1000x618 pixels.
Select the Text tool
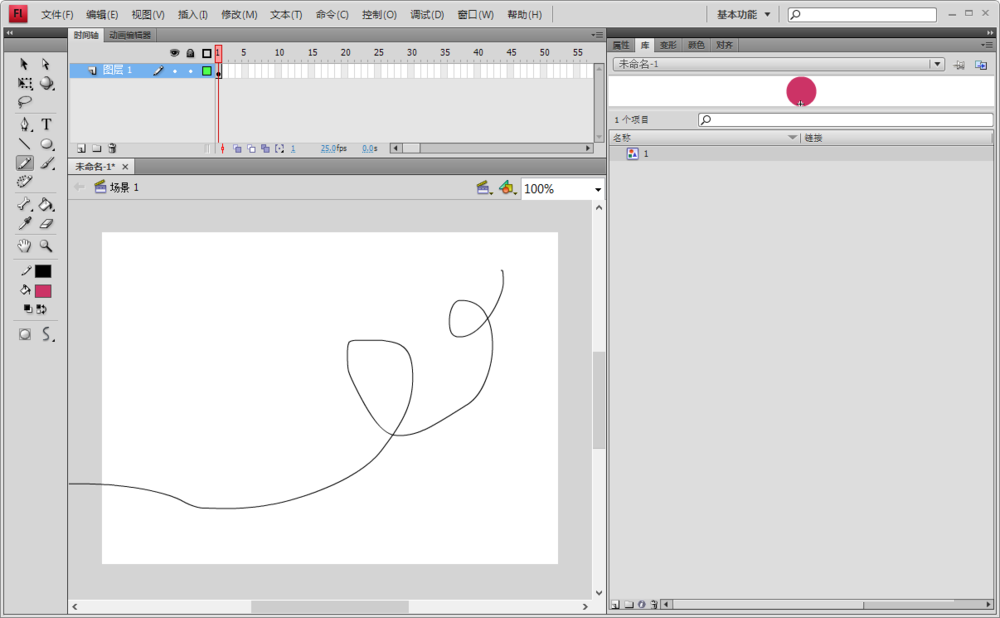(46, 124)
